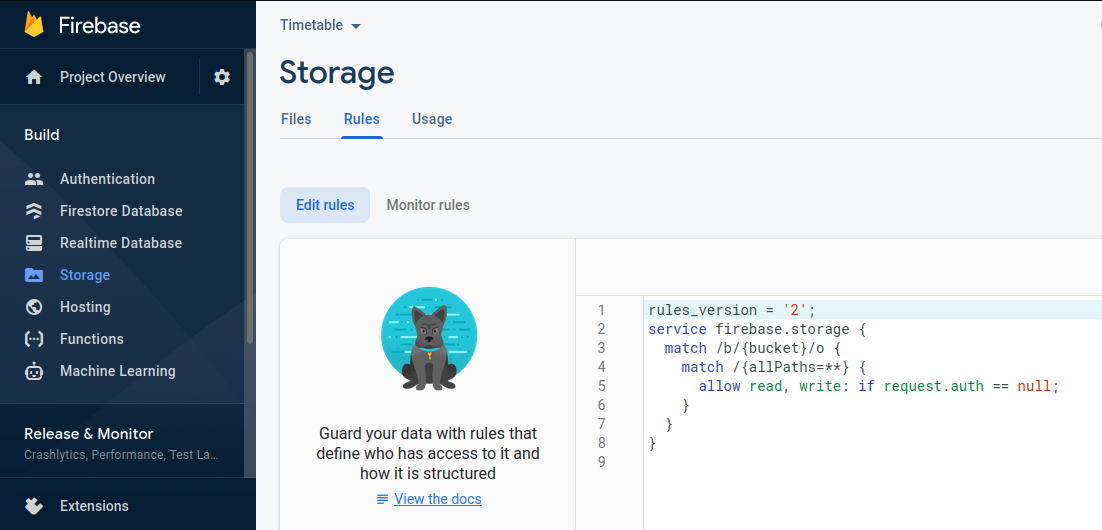Switch to the Usage tab

click(432, 119)
